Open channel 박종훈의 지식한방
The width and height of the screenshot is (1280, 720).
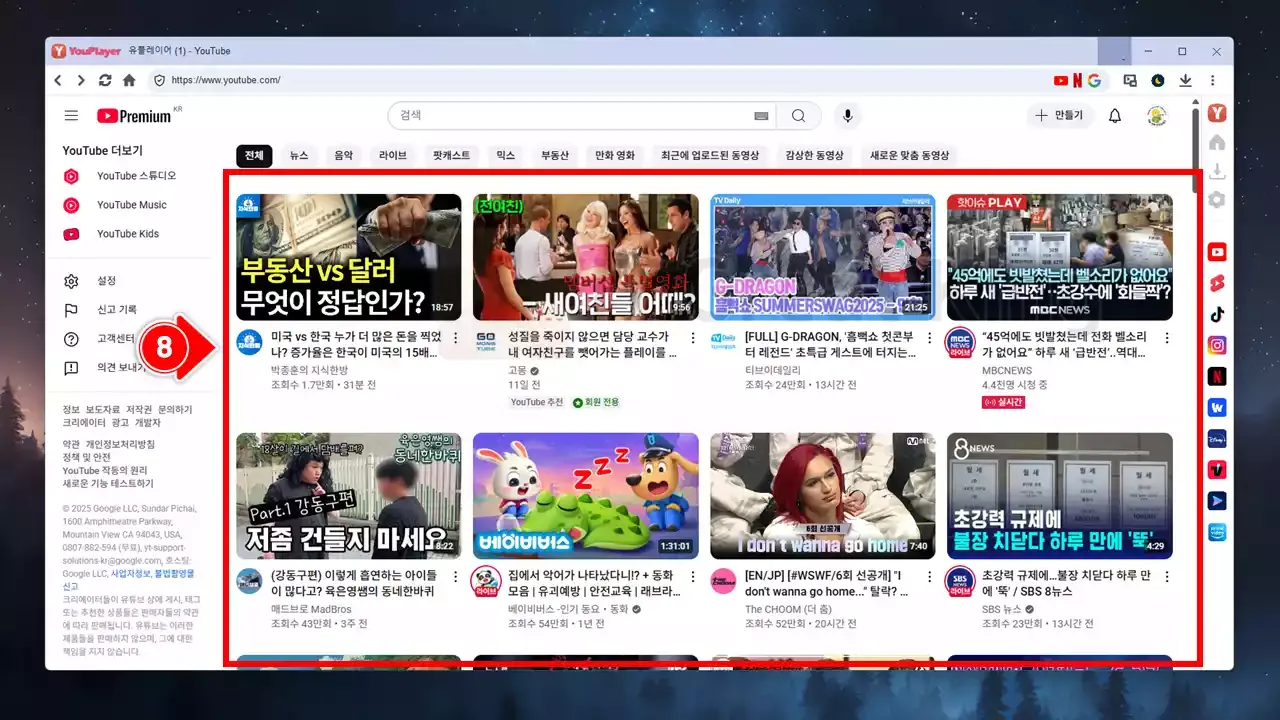[x=309, y=370]
